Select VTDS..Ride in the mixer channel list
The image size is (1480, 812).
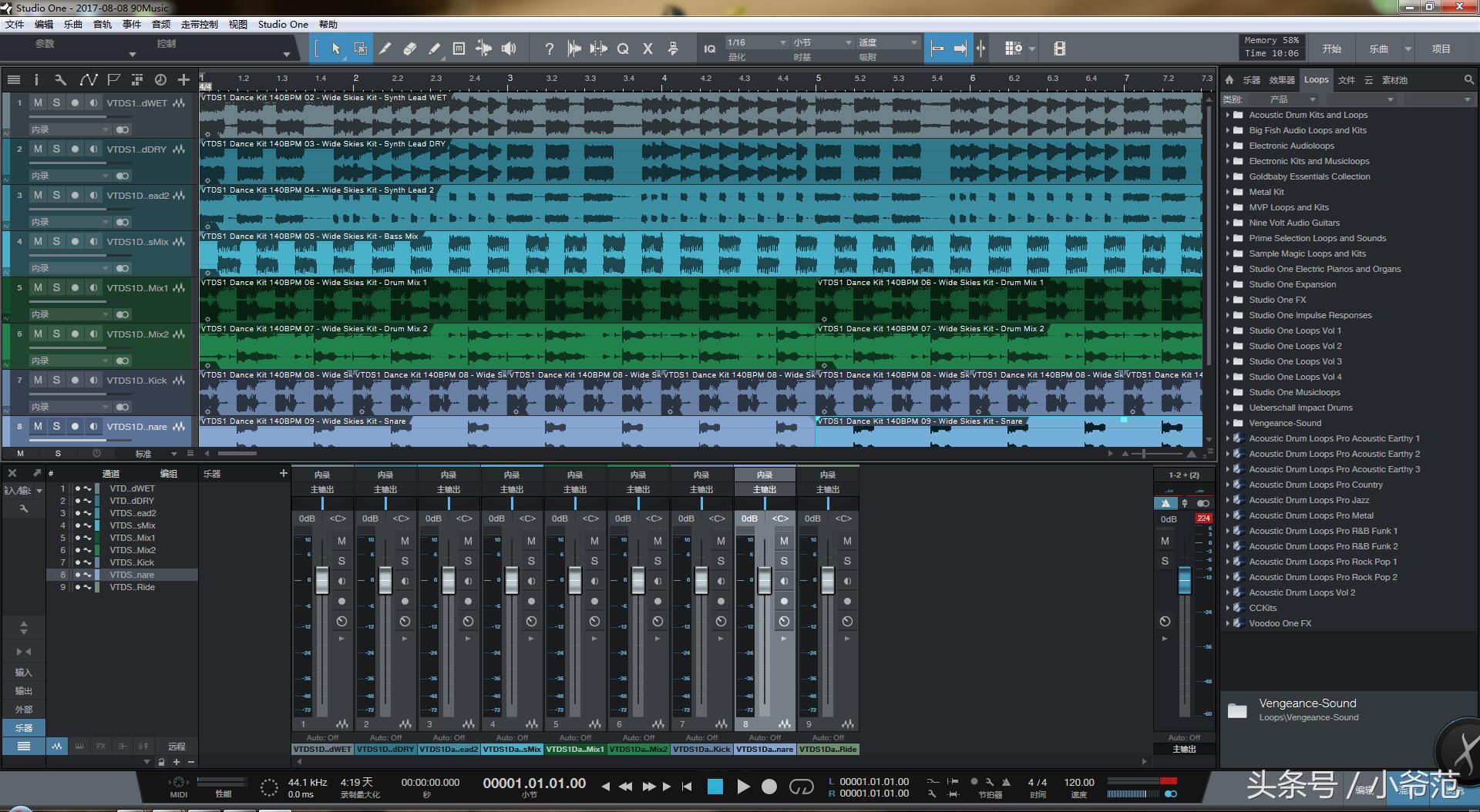(132, 587)
